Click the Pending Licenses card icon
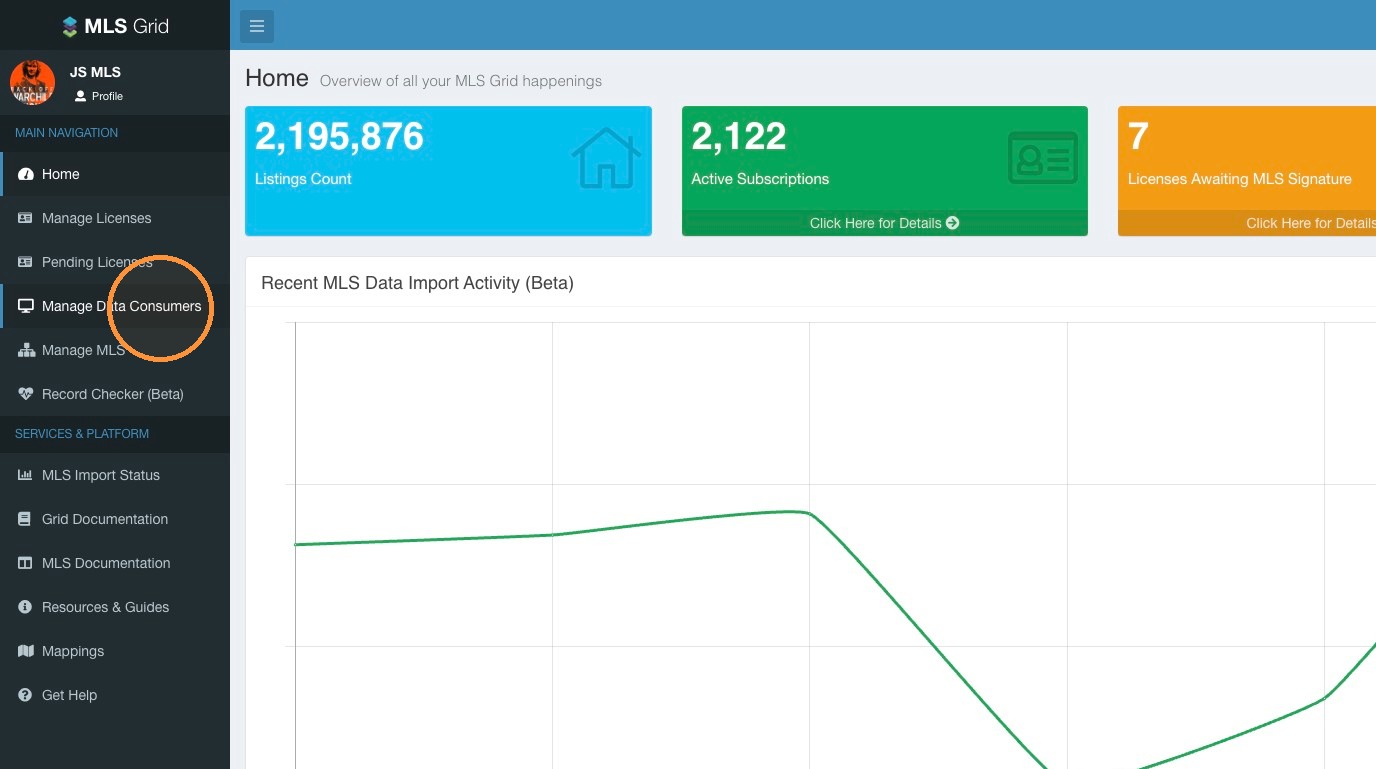 tap(26, 262)
